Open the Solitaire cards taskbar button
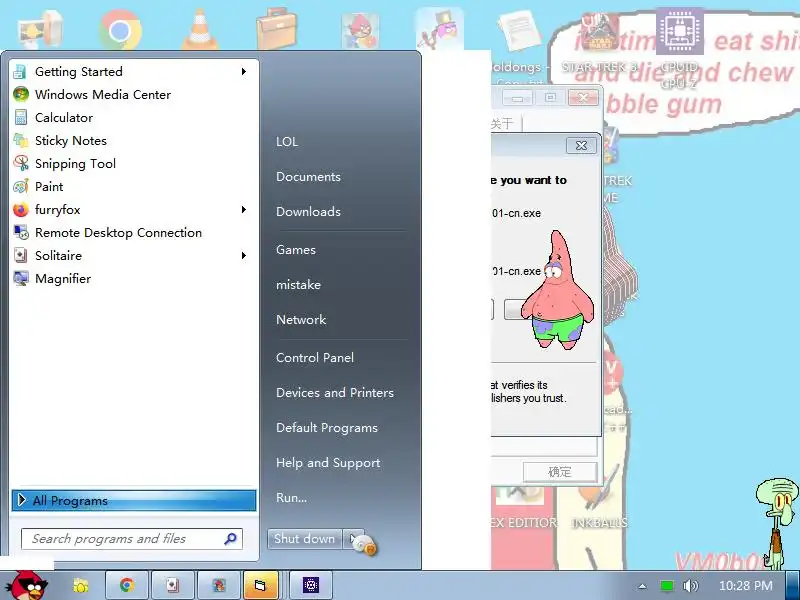 [172, 585]
